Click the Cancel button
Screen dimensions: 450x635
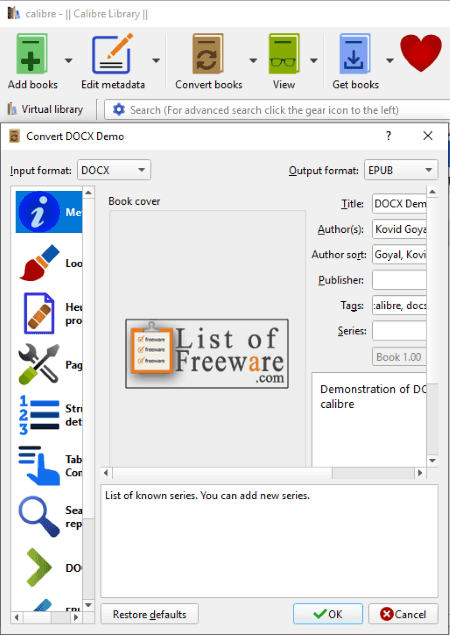[403, 614]
